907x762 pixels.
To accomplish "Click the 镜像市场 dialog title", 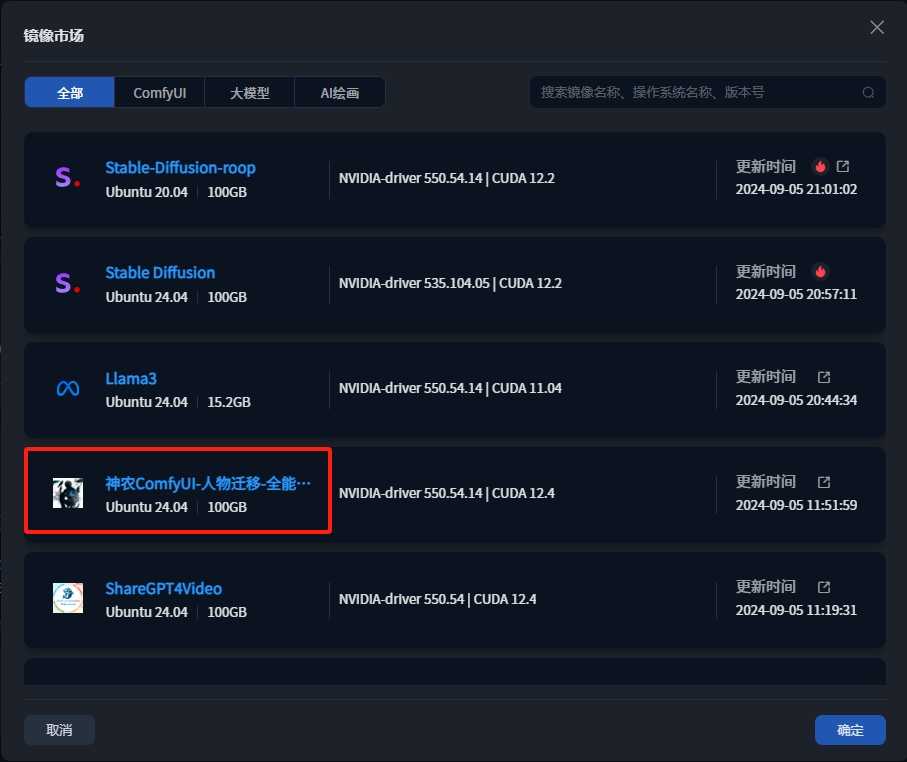I will (x=54, y=35).
